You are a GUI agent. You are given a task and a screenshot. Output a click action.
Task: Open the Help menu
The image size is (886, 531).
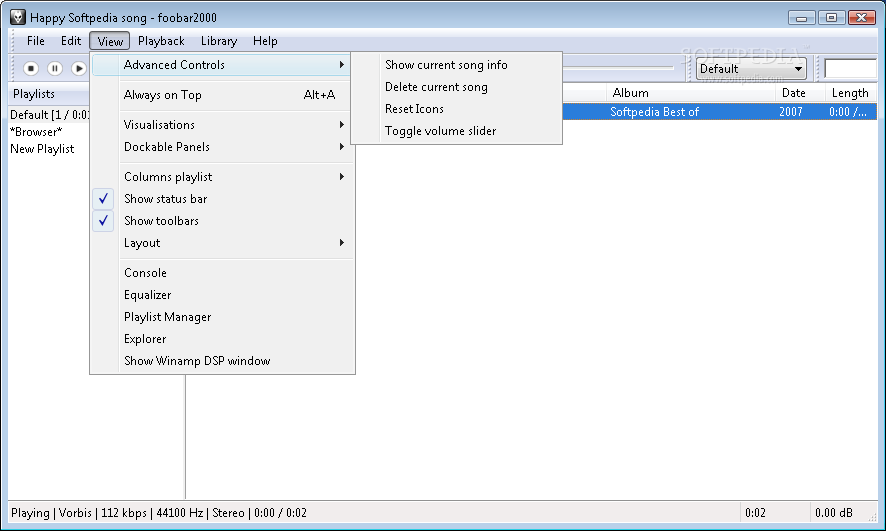click(x=265, y=41)
